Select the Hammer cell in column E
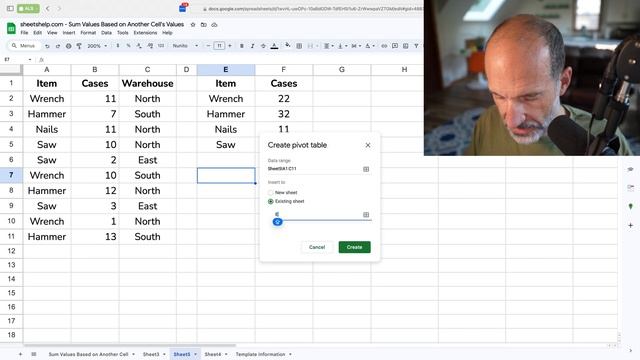This screenshot has height=360, width=640. click(x=226, y=114)
